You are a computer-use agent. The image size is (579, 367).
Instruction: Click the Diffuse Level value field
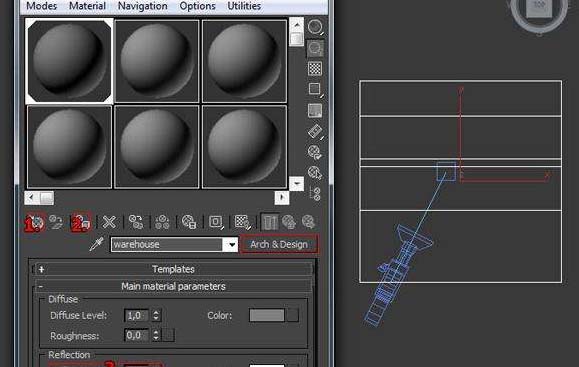pyautogui.click(x=136, y=315)
